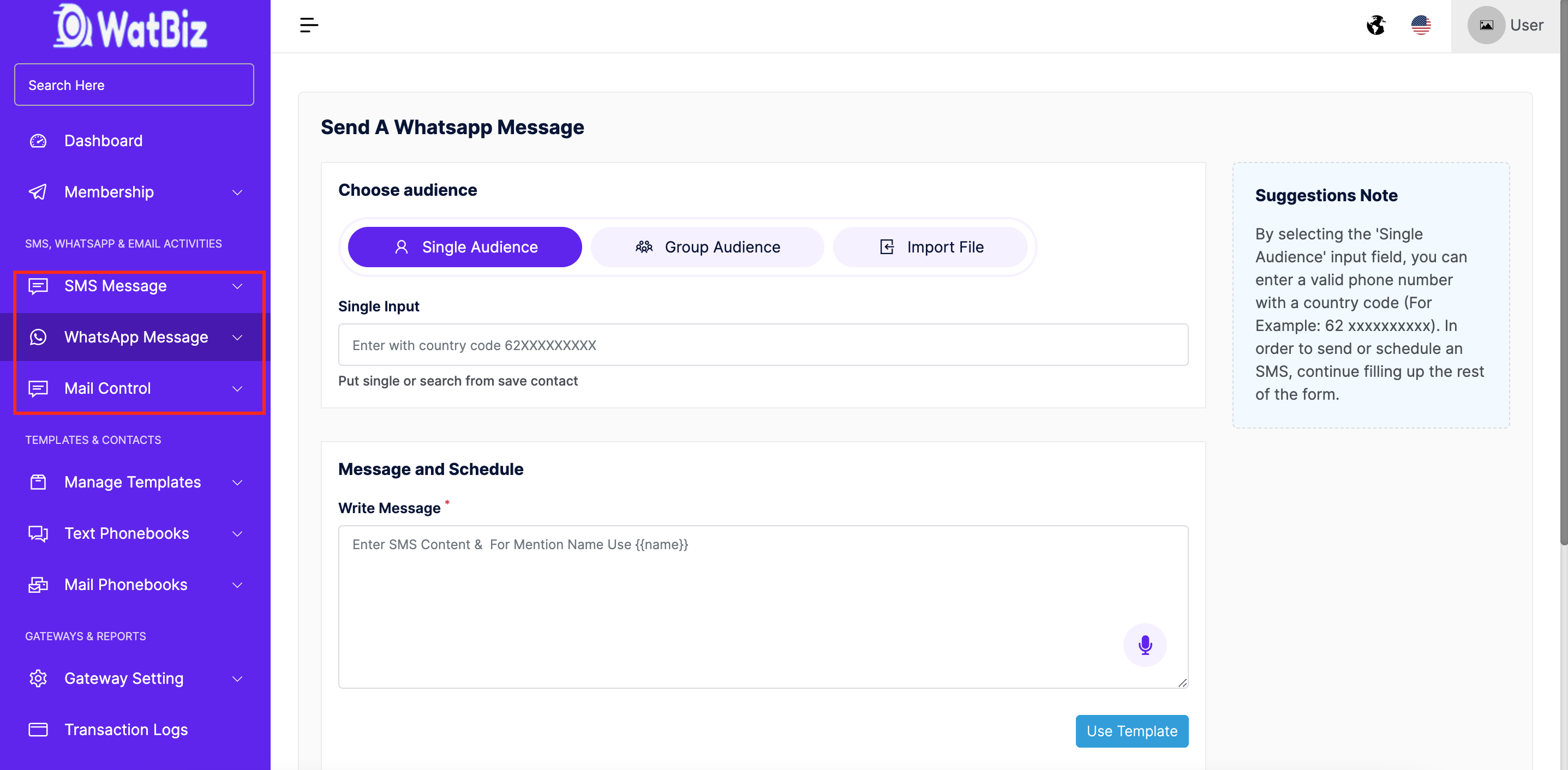Click the group people icon
The image size is (1568, 770).
coord(644,247)
